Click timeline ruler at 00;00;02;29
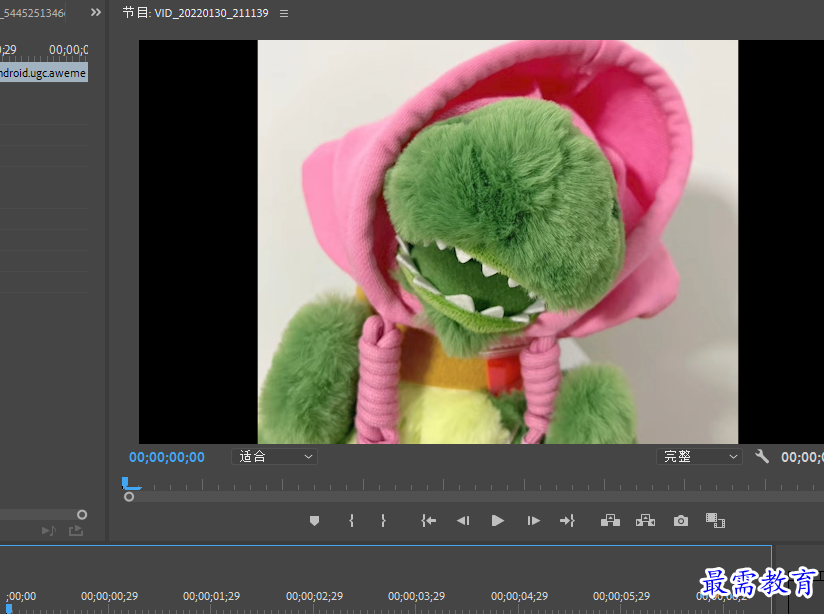 [x=314, y=596]
